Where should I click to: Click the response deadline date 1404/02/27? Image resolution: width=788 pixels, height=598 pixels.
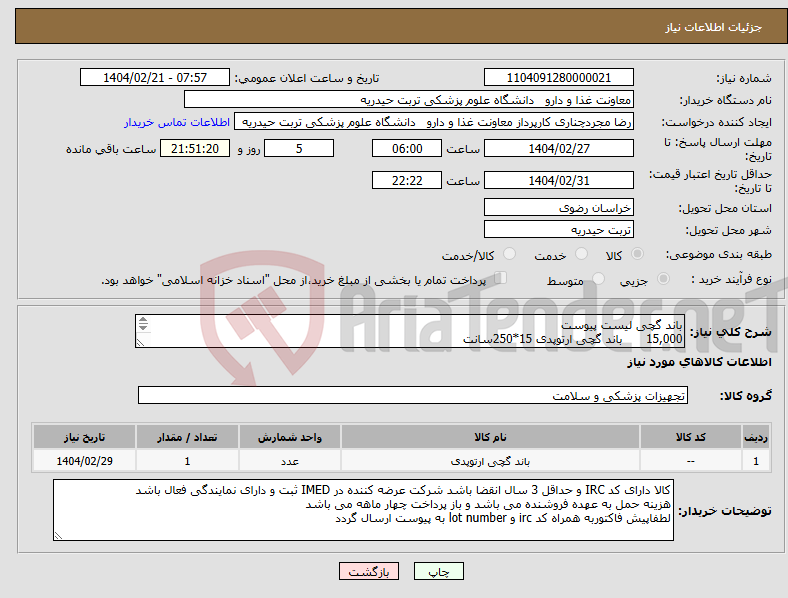(x=558, y=148)
